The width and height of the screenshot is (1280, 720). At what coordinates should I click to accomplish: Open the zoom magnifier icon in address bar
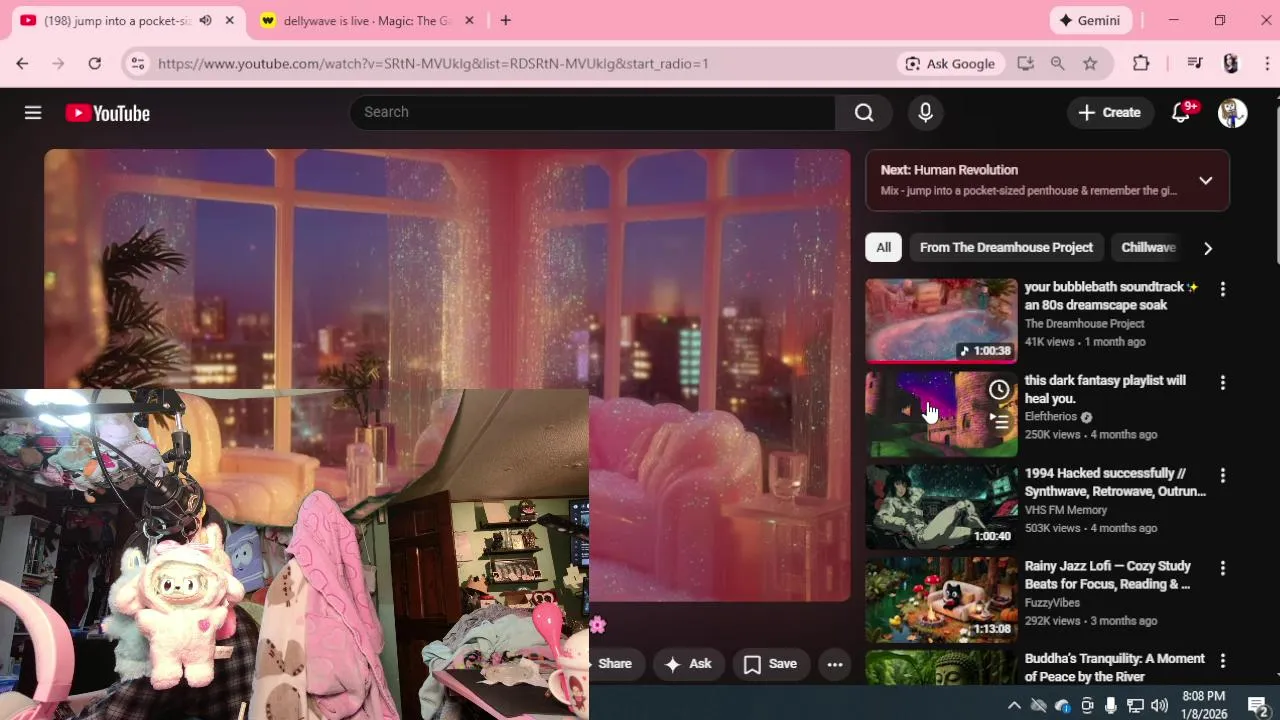(x=1057, y=63)
